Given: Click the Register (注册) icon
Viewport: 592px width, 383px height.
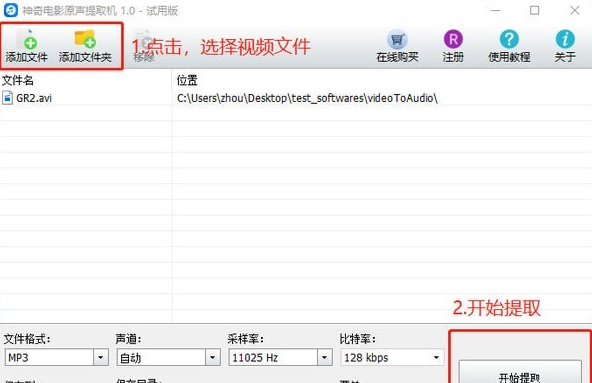Looking at the screenshot, I should coord(453,39).
